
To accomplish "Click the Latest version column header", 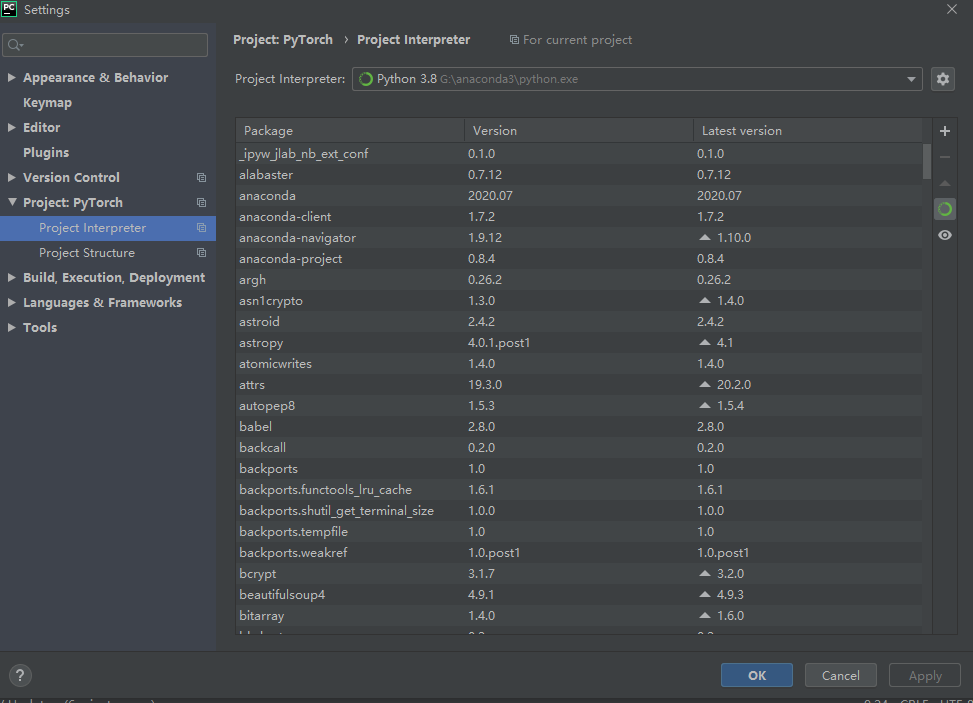I will [807, 131].
